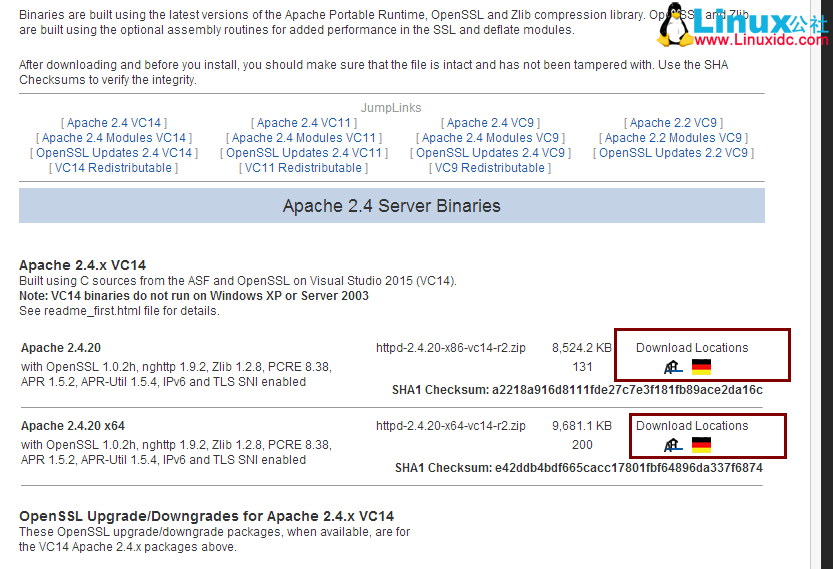Click the httpd-2.4.20-x86-vc14-r2.zip filename
This screenshot has width=833, height=569.
(x=450, y=347)
